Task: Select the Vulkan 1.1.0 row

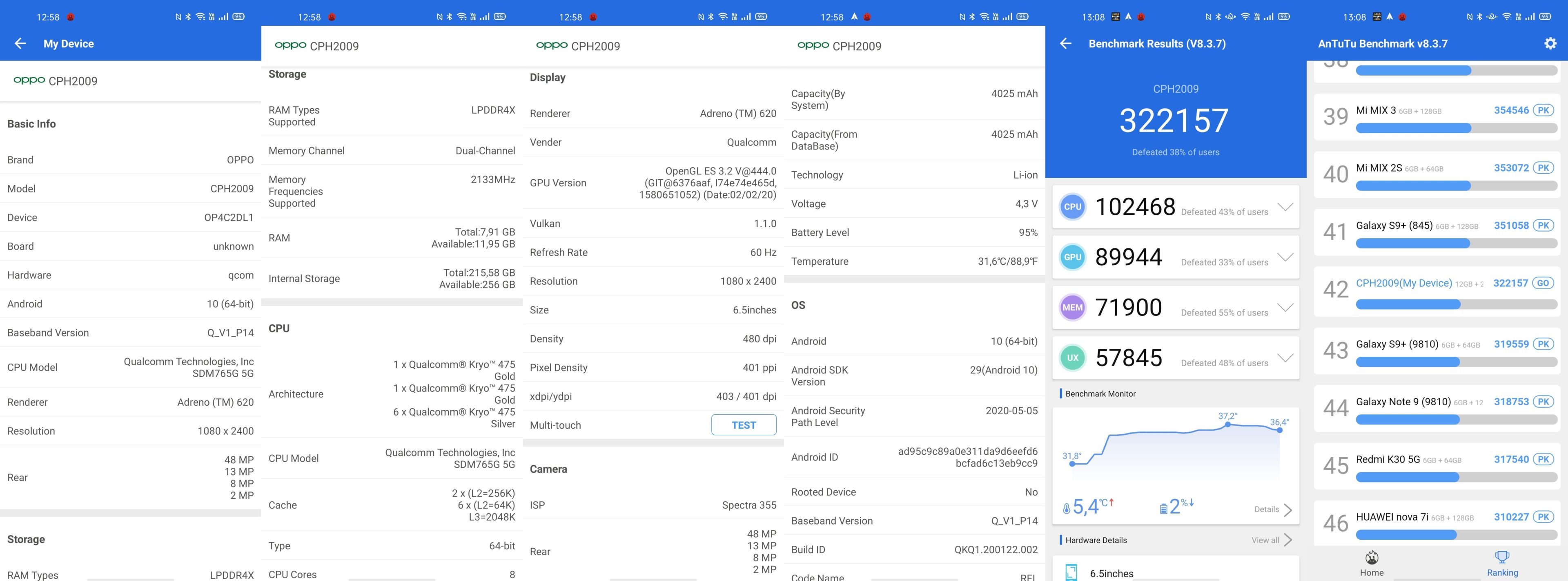Action: (x=653, y=223)
